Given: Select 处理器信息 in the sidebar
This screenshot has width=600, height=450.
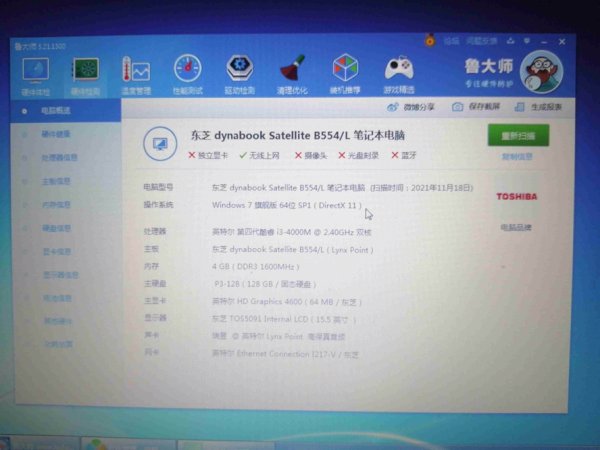Looking at the screenshot, I should point(59,158).
